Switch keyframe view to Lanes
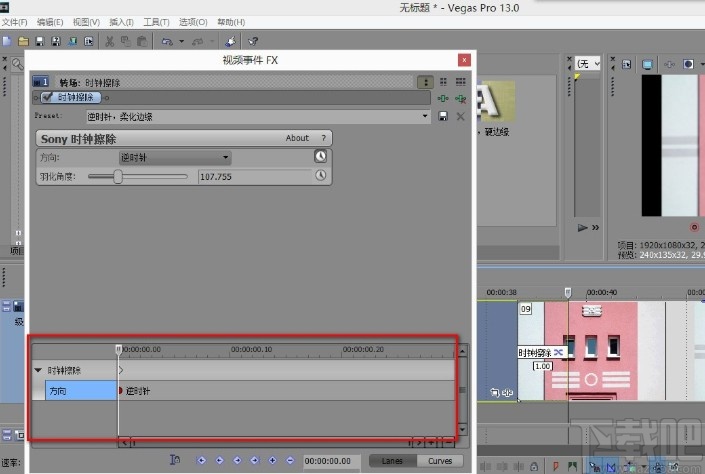 click(392, 461)
